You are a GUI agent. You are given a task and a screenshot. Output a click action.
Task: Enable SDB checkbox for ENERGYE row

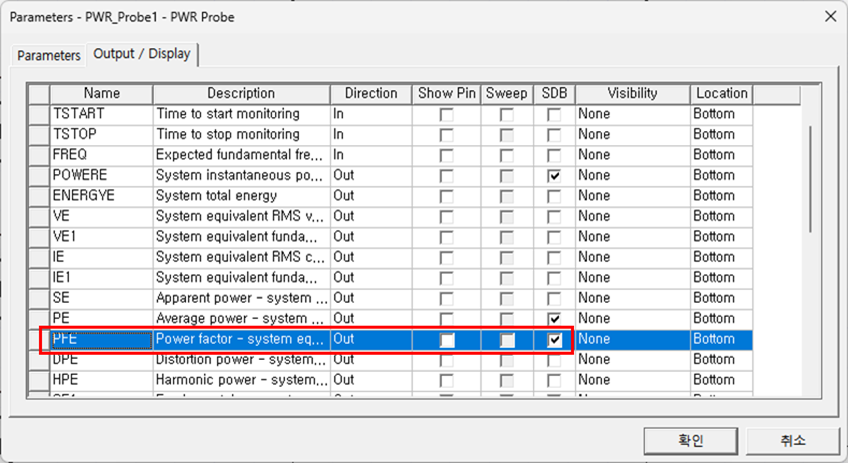click(554, 196)
